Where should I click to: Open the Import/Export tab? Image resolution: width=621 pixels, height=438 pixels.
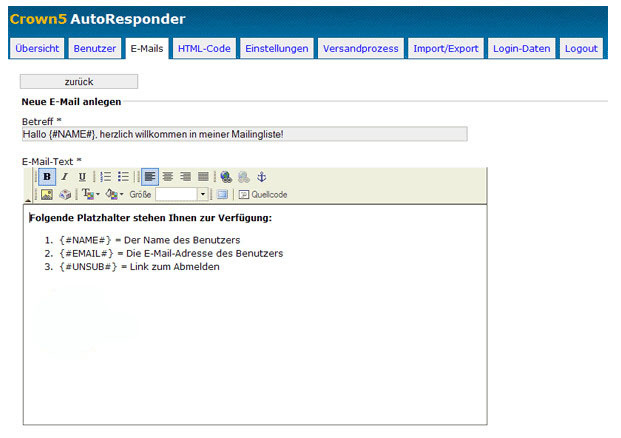(x=446, y=48)
